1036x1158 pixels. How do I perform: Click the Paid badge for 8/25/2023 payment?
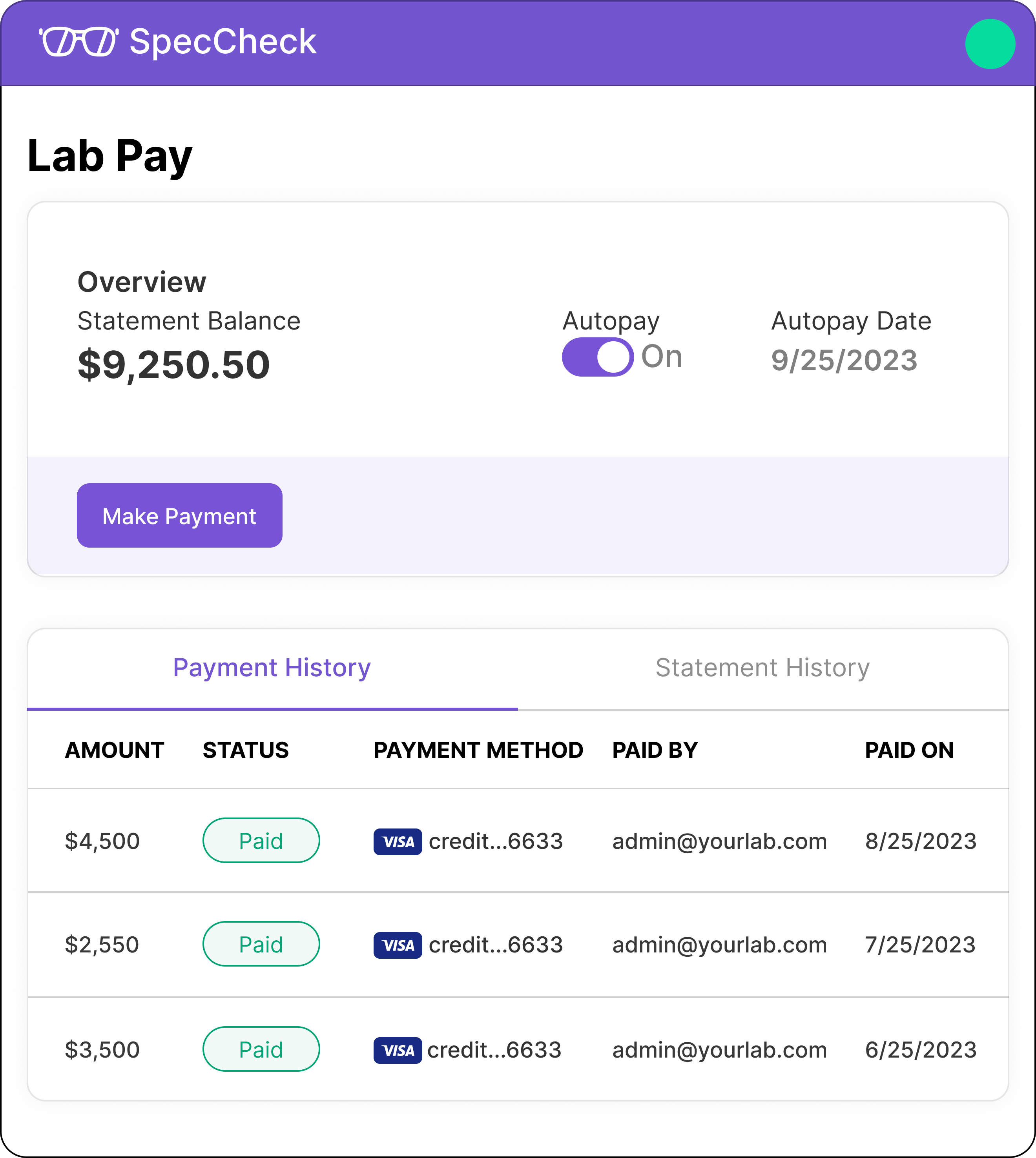tap(261, 841)
